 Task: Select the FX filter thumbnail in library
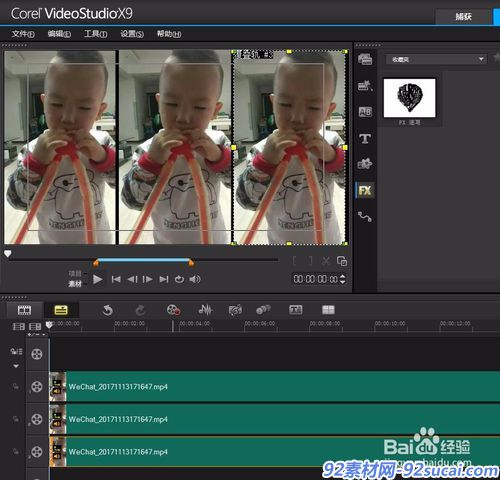click(x=409, y=98)
